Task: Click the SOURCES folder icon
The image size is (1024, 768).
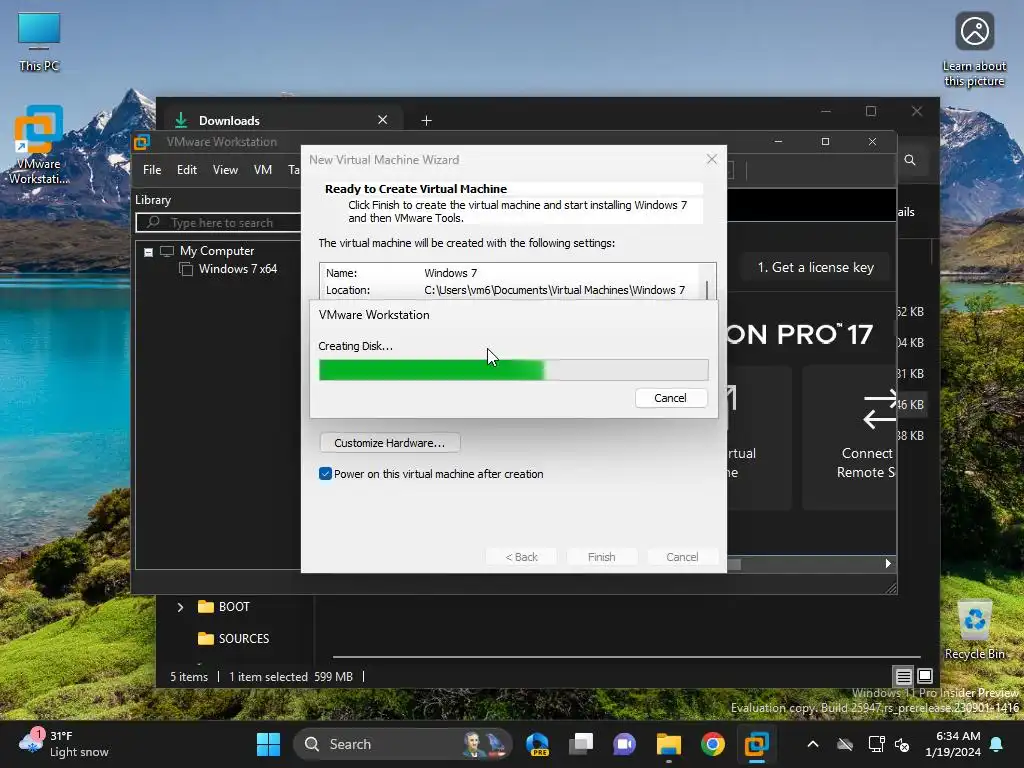Action: point(206,638)
